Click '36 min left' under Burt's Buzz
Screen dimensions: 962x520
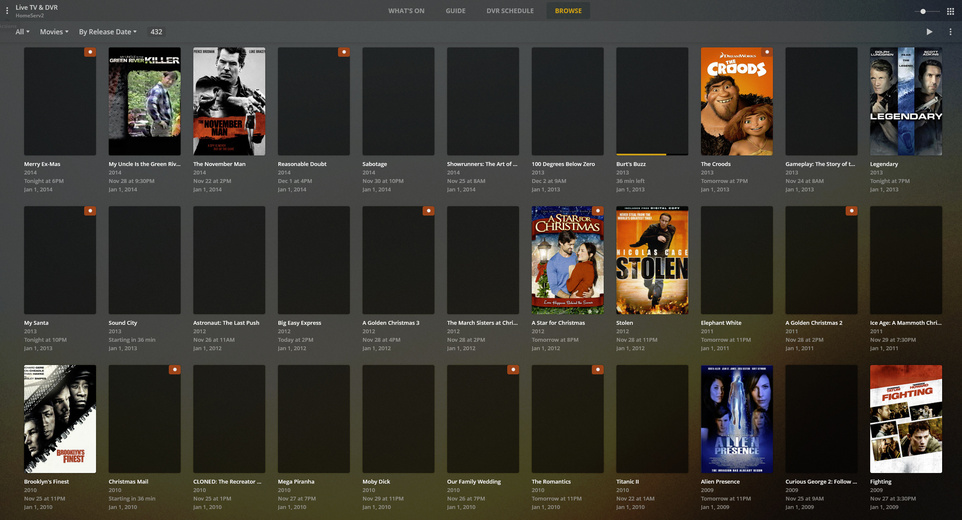(630, 181)
